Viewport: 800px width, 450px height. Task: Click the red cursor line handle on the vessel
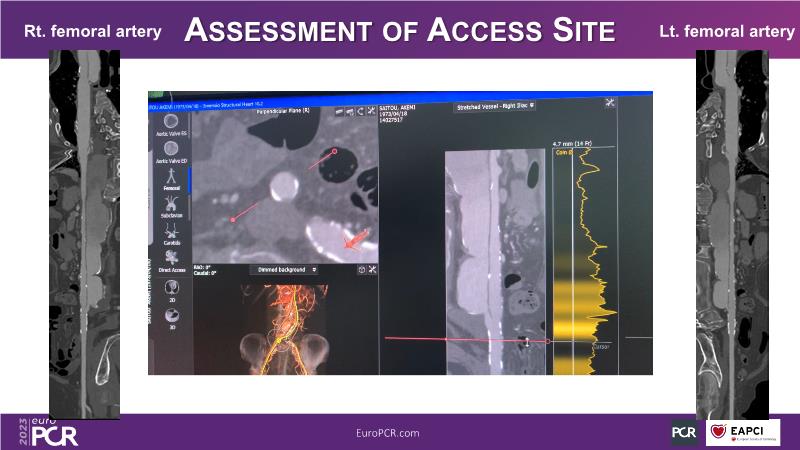pos(528,342)
